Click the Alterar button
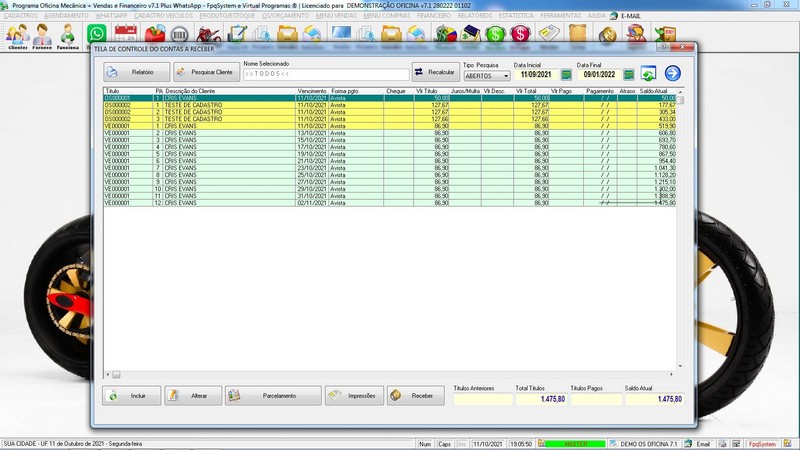Screen dimensions: 800x450 (193, 396)
